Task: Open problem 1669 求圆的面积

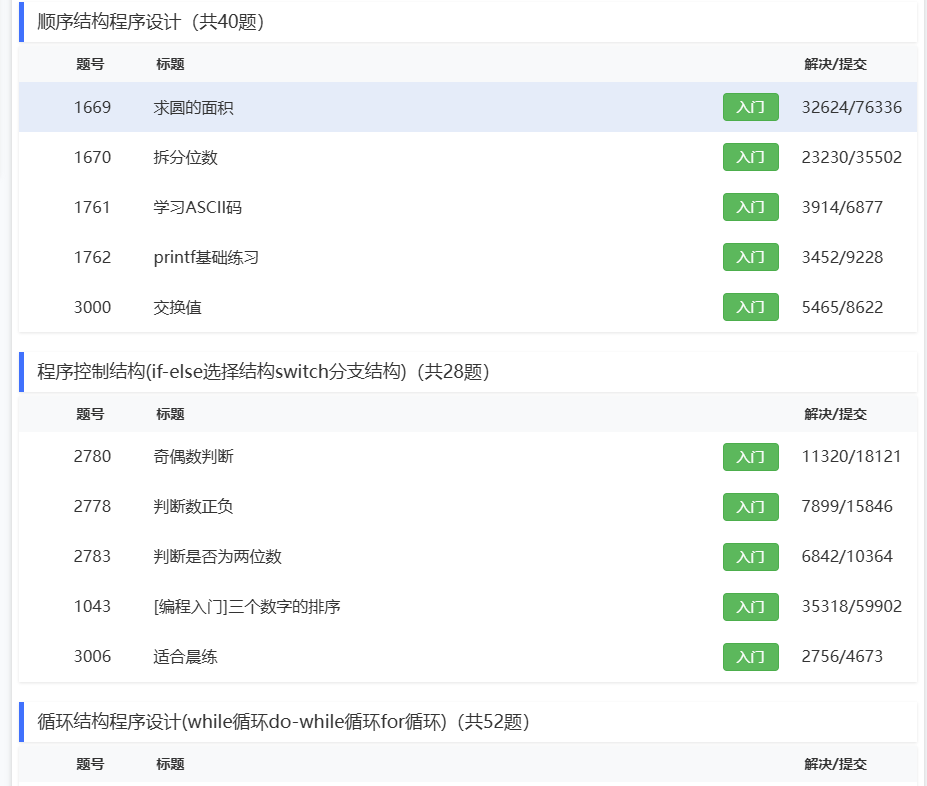Action: 193,108
